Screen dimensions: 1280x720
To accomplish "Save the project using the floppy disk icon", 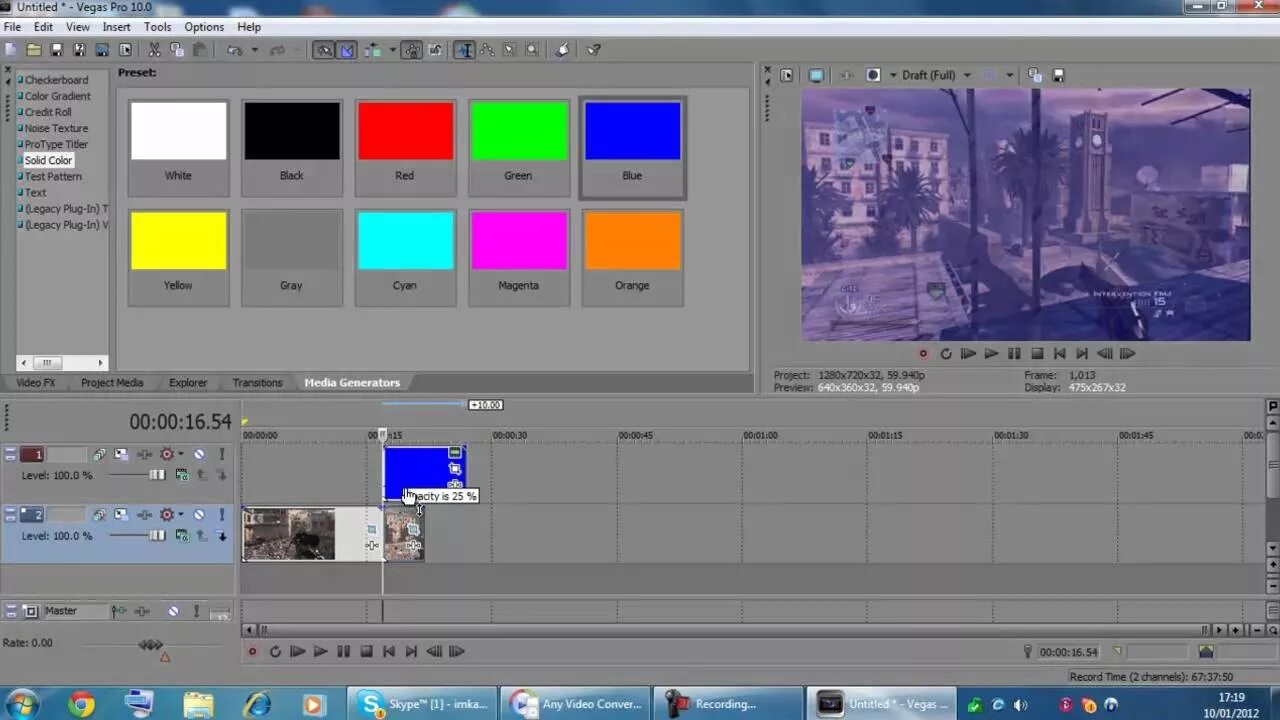I will coord(57,50).
